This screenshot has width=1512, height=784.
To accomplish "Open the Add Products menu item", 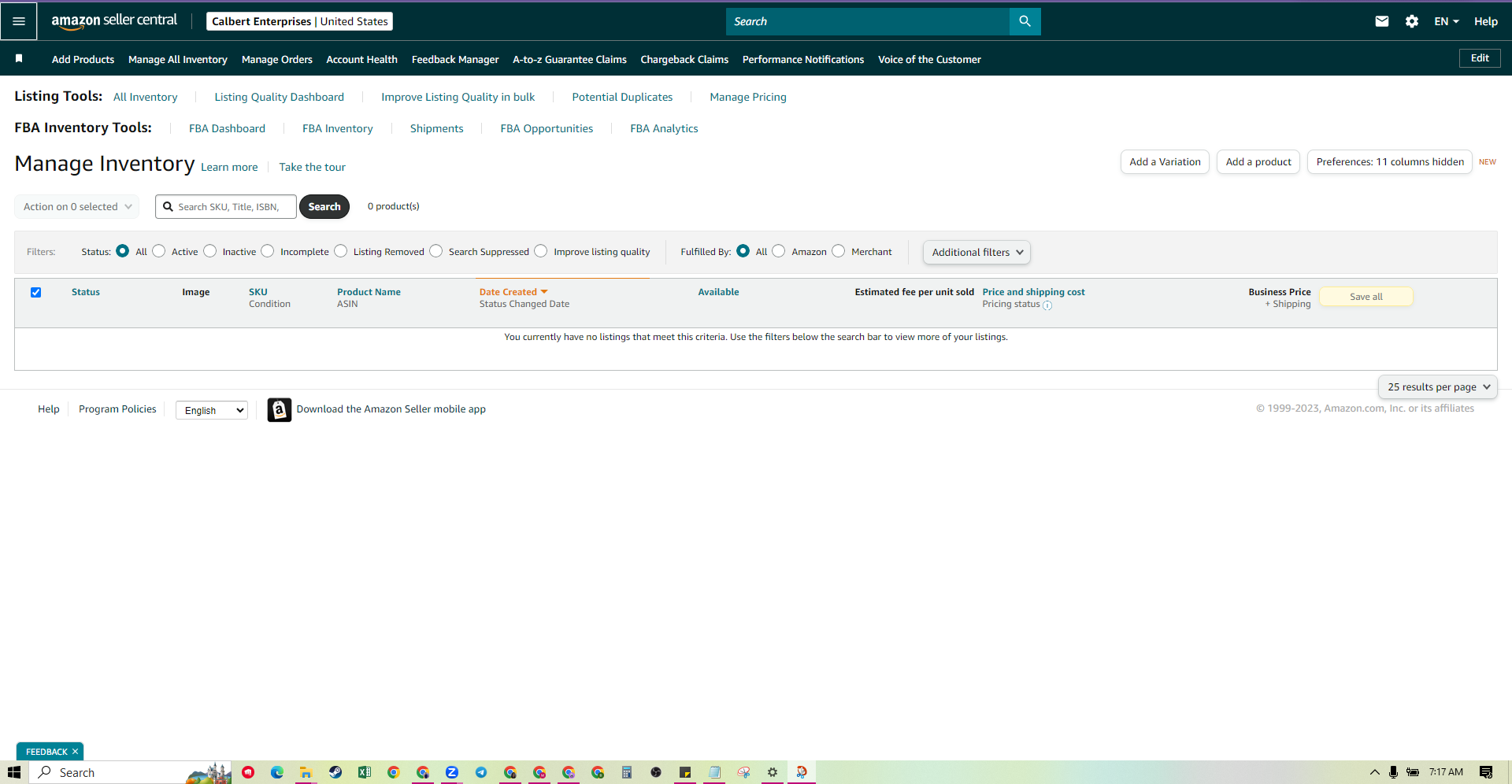I will point(83,59).
